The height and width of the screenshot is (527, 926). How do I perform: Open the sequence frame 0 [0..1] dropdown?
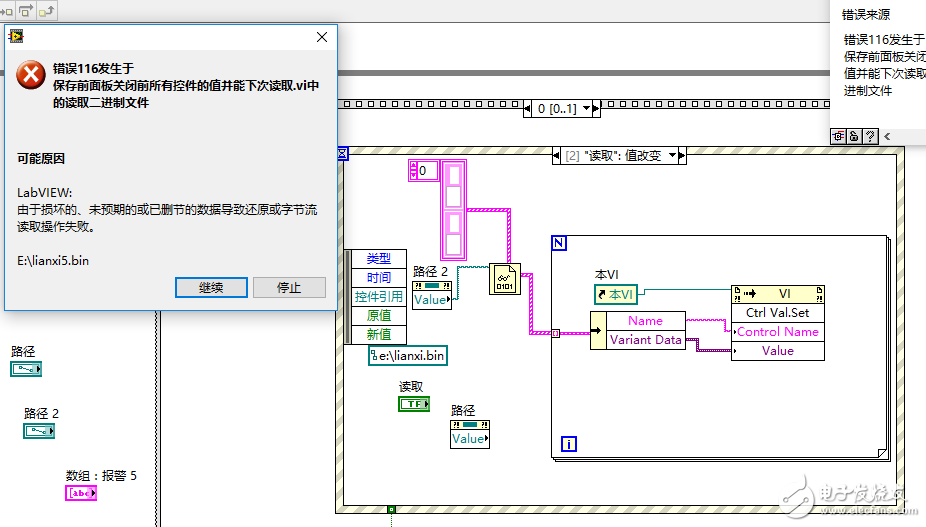pos(586,108)
